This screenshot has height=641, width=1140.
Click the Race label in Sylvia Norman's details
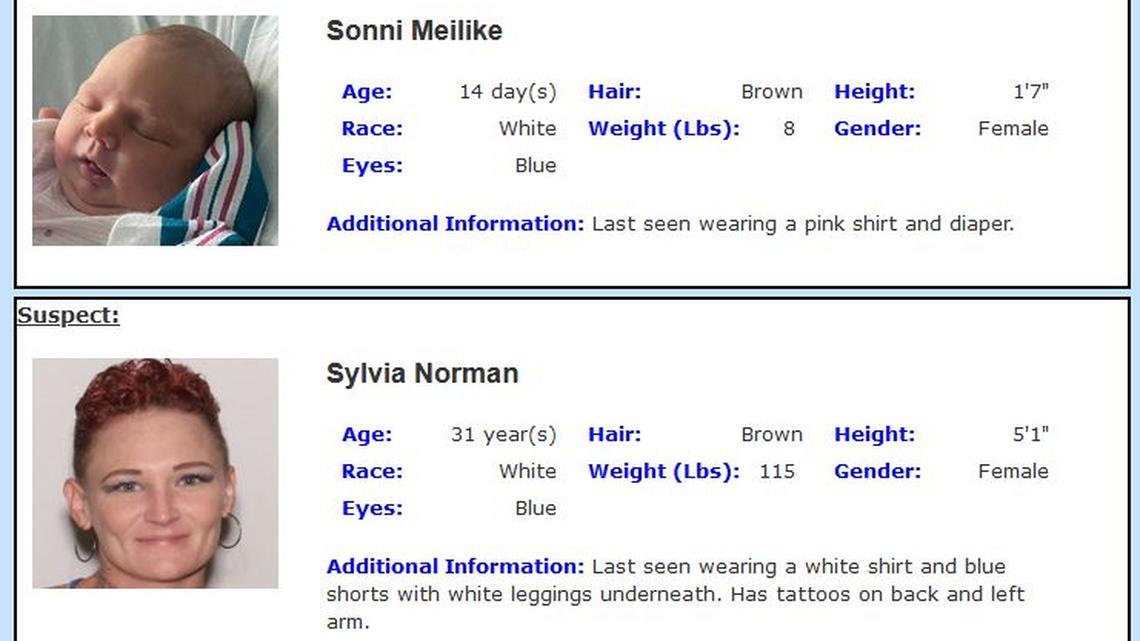coord(372,472)
